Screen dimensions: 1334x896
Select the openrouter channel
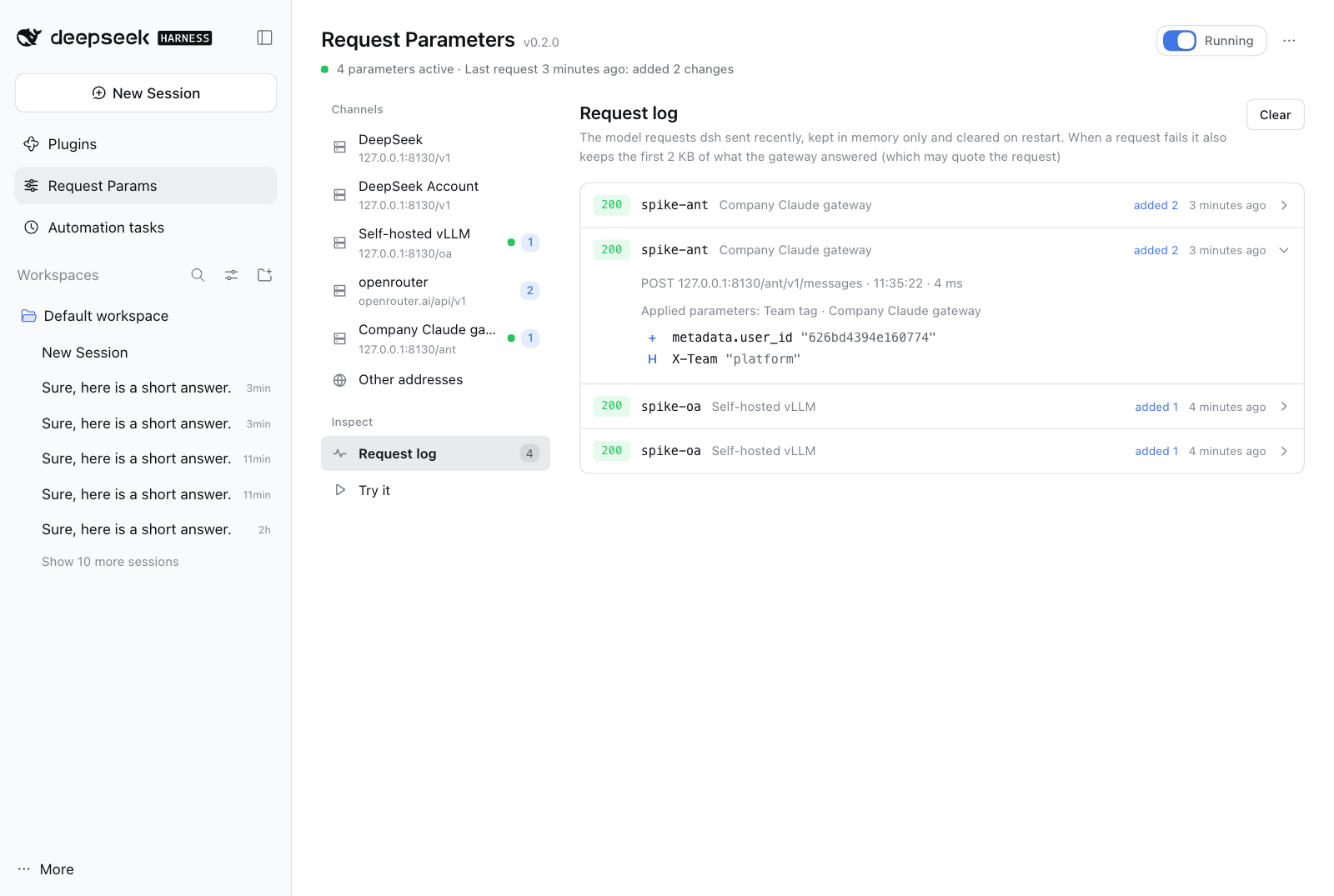[x=435, y=291]
